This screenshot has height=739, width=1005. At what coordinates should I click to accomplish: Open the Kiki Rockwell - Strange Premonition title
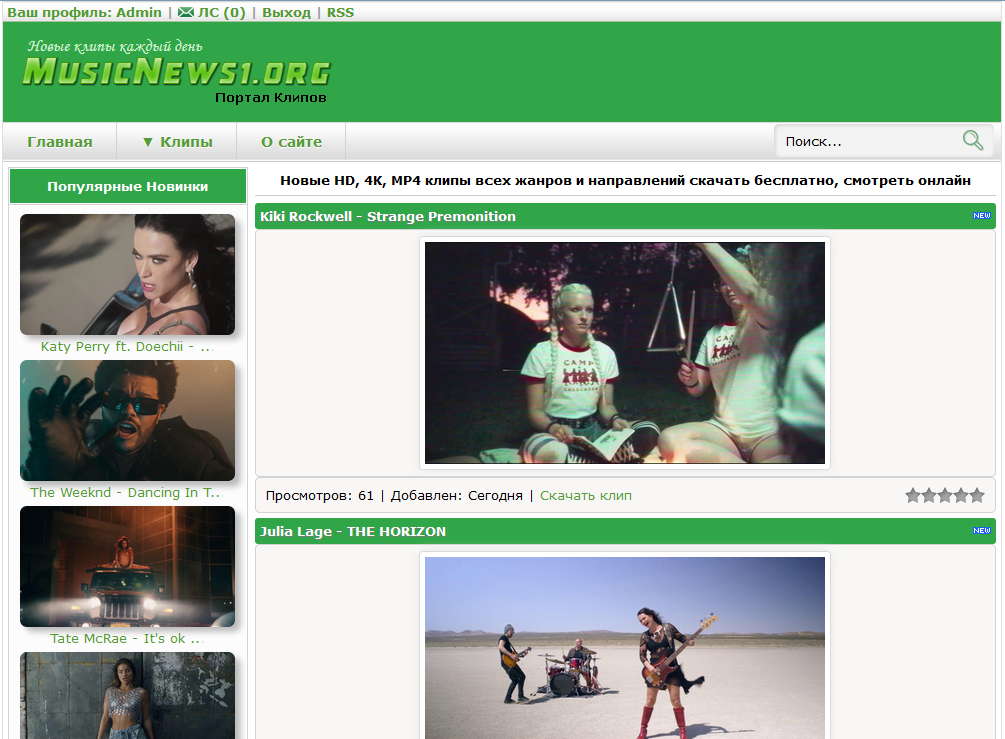click(x=388, y=216)
